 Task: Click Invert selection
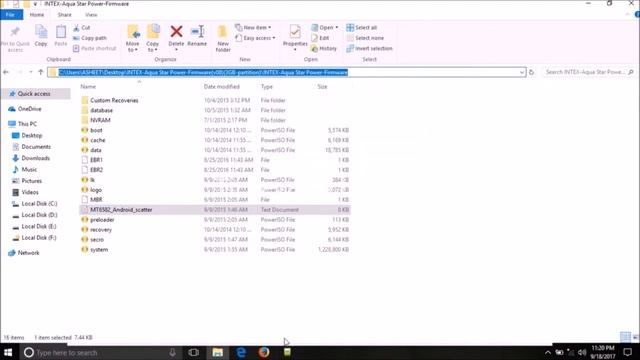(369, 48)
